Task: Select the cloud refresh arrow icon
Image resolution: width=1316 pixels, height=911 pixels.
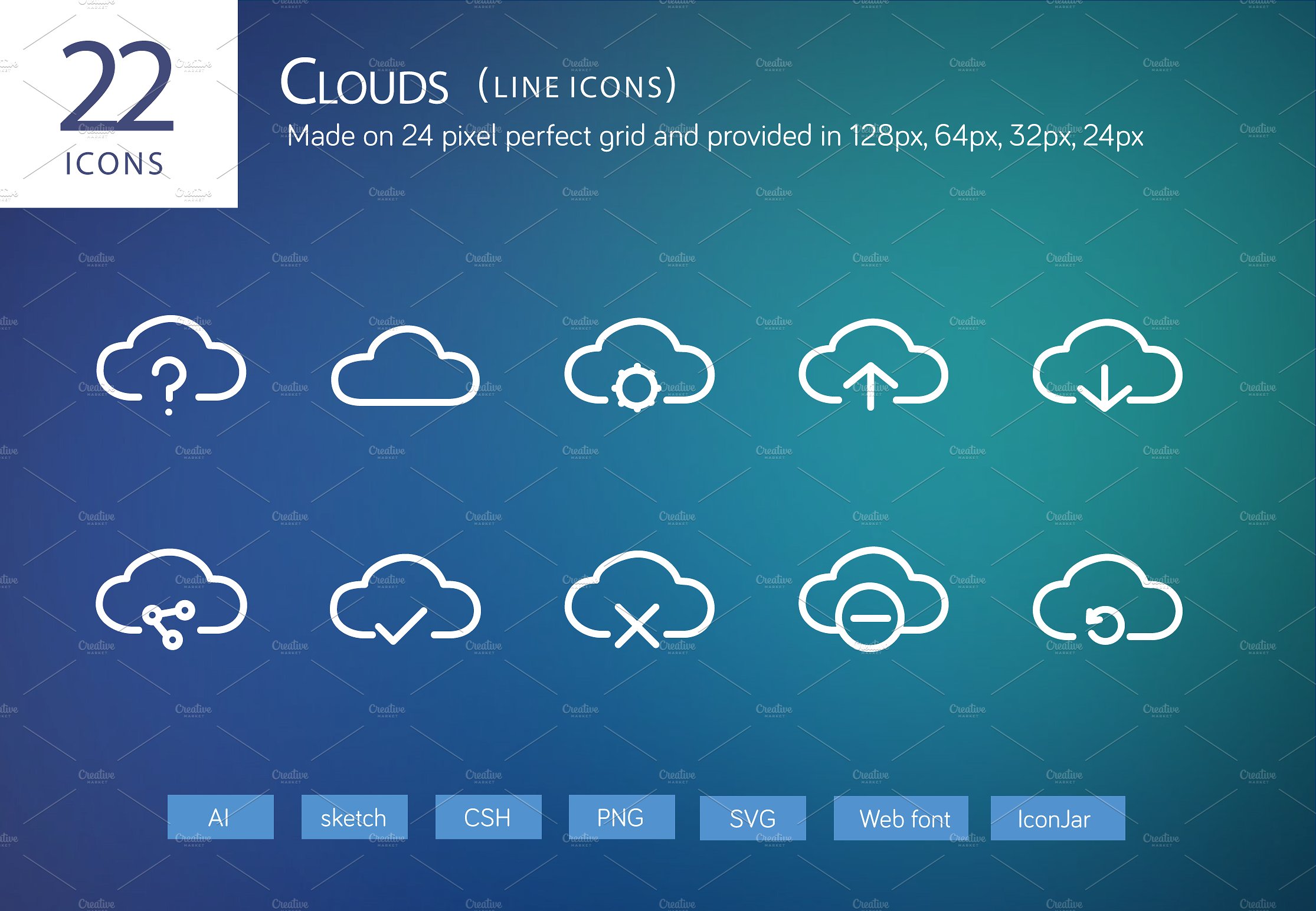Action: click(x=1107, y=599)
